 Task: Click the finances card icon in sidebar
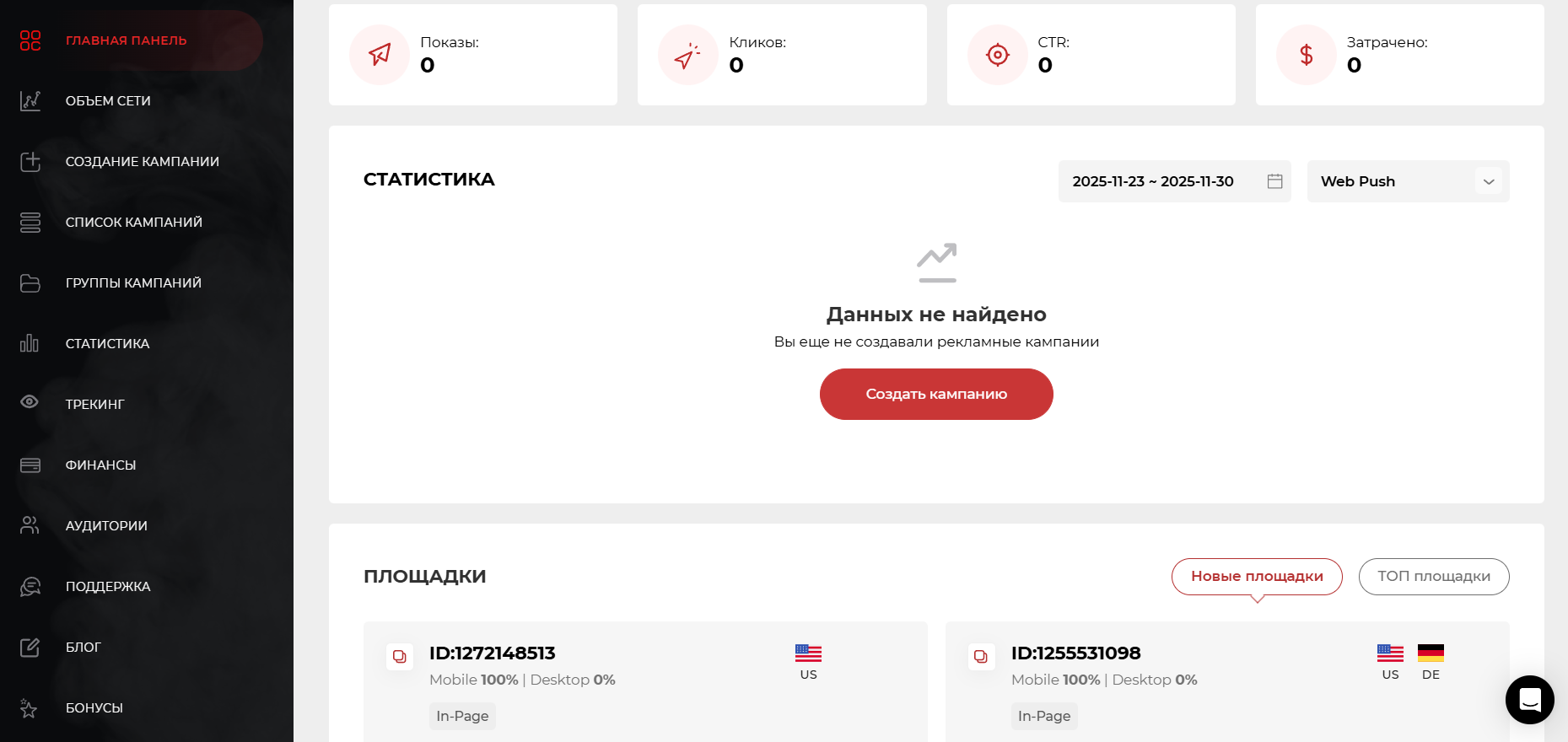[30, 465]
